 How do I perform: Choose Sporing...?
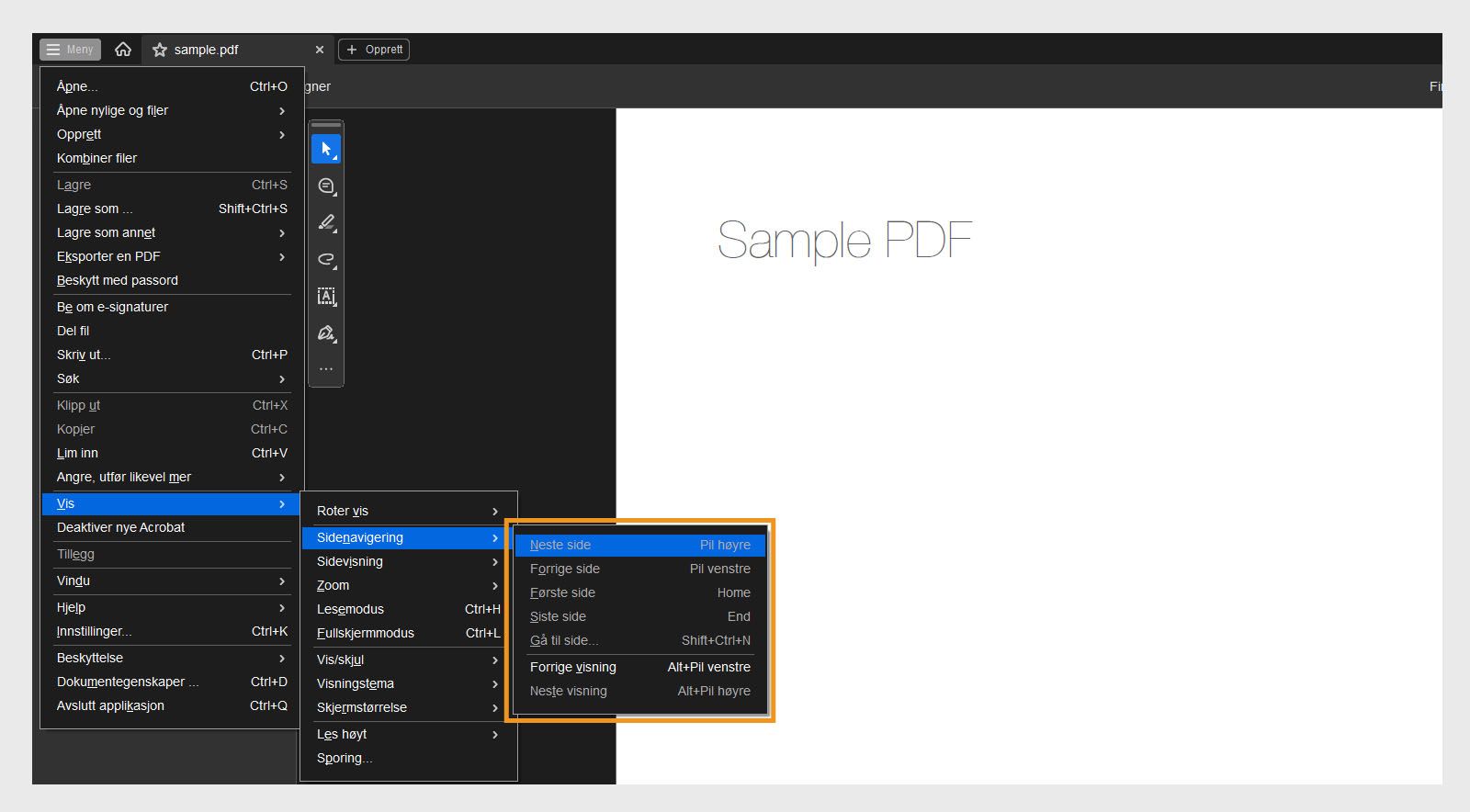[x=408, y=758]
